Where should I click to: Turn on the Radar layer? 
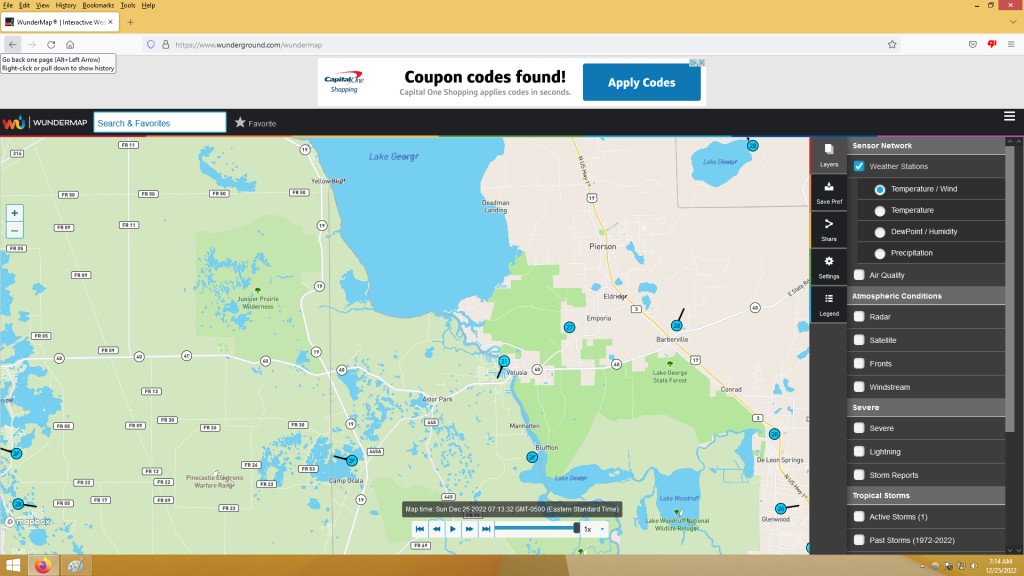859,317
